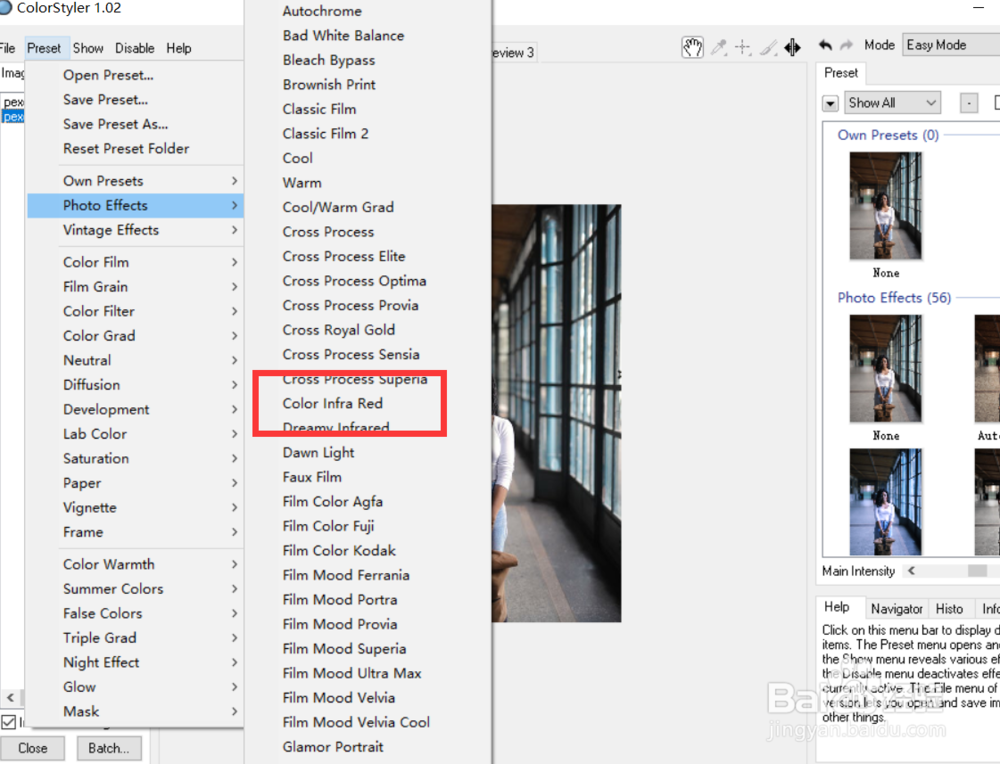Select Dawn Light preset
This screenshot has height=764, width=1000.
[318, 453]
